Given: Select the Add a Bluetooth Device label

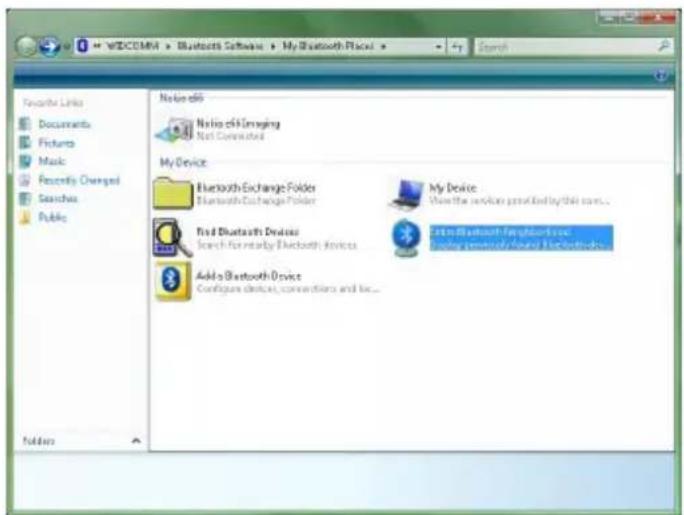Looking at the screenshot, I should tap(248, 276).
